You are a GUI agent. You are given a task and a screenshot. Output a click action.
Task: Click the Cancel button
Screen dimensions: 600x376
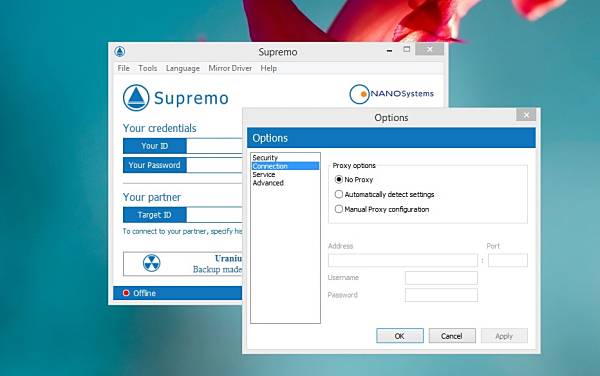click(452, 336)
